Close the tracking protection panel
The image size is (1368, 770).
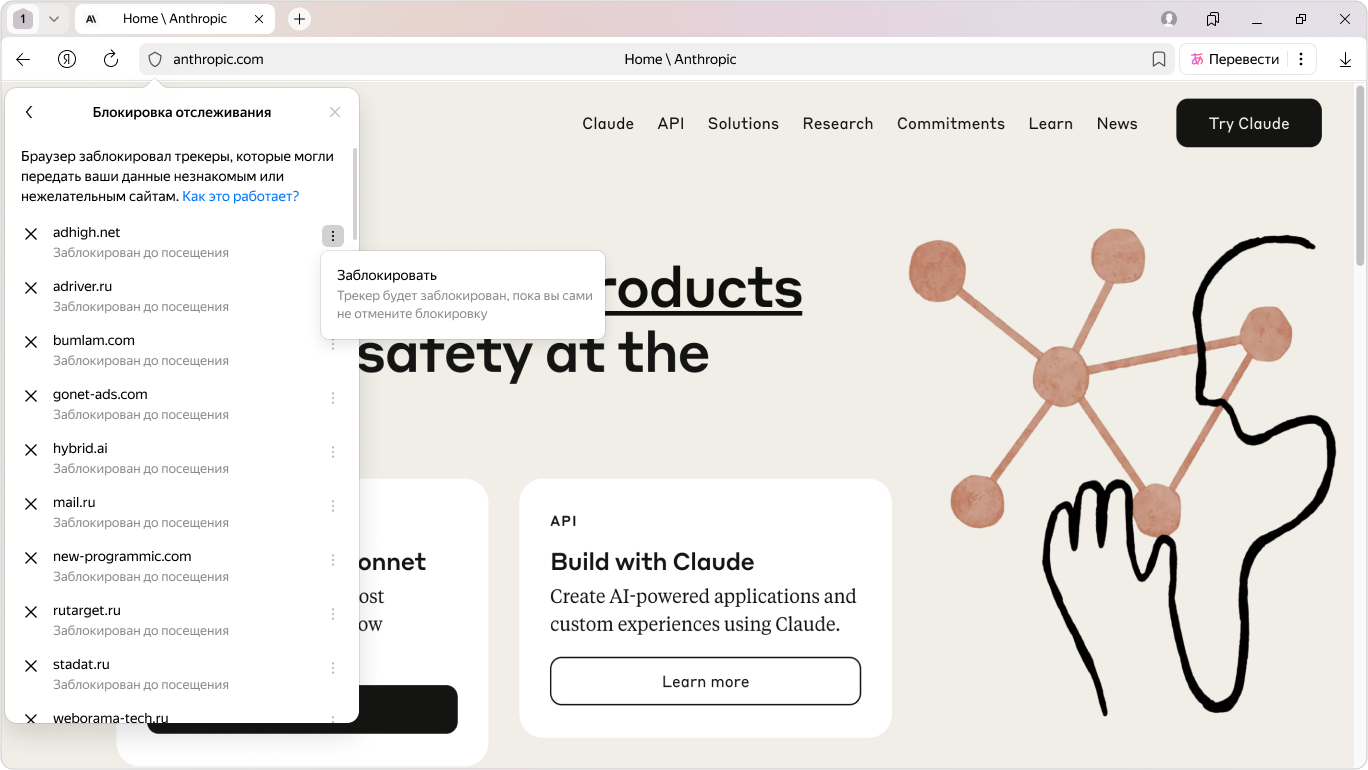pos(335,112)
